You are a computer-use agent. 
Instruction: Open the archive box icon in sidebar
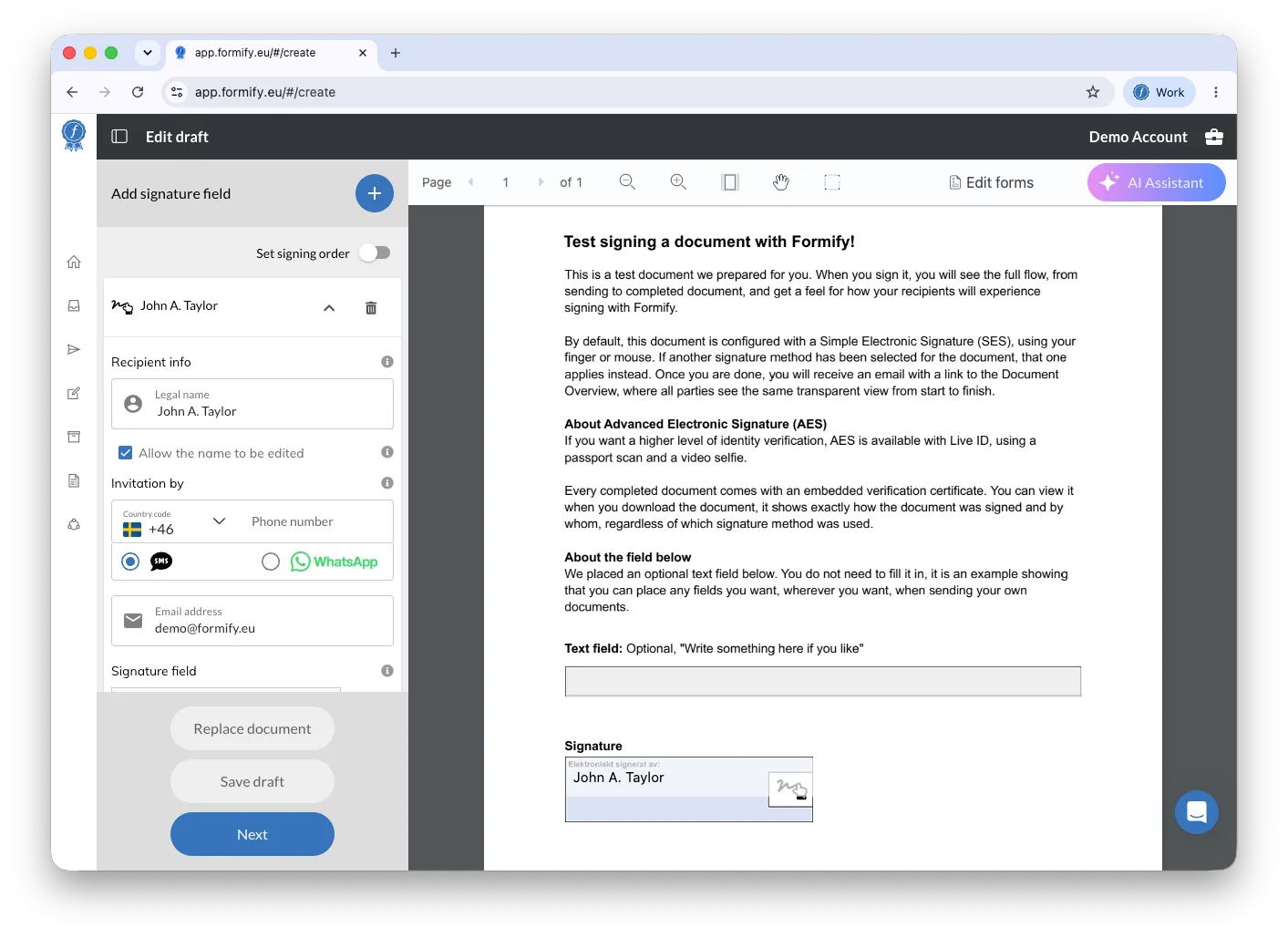pos(74,438)
